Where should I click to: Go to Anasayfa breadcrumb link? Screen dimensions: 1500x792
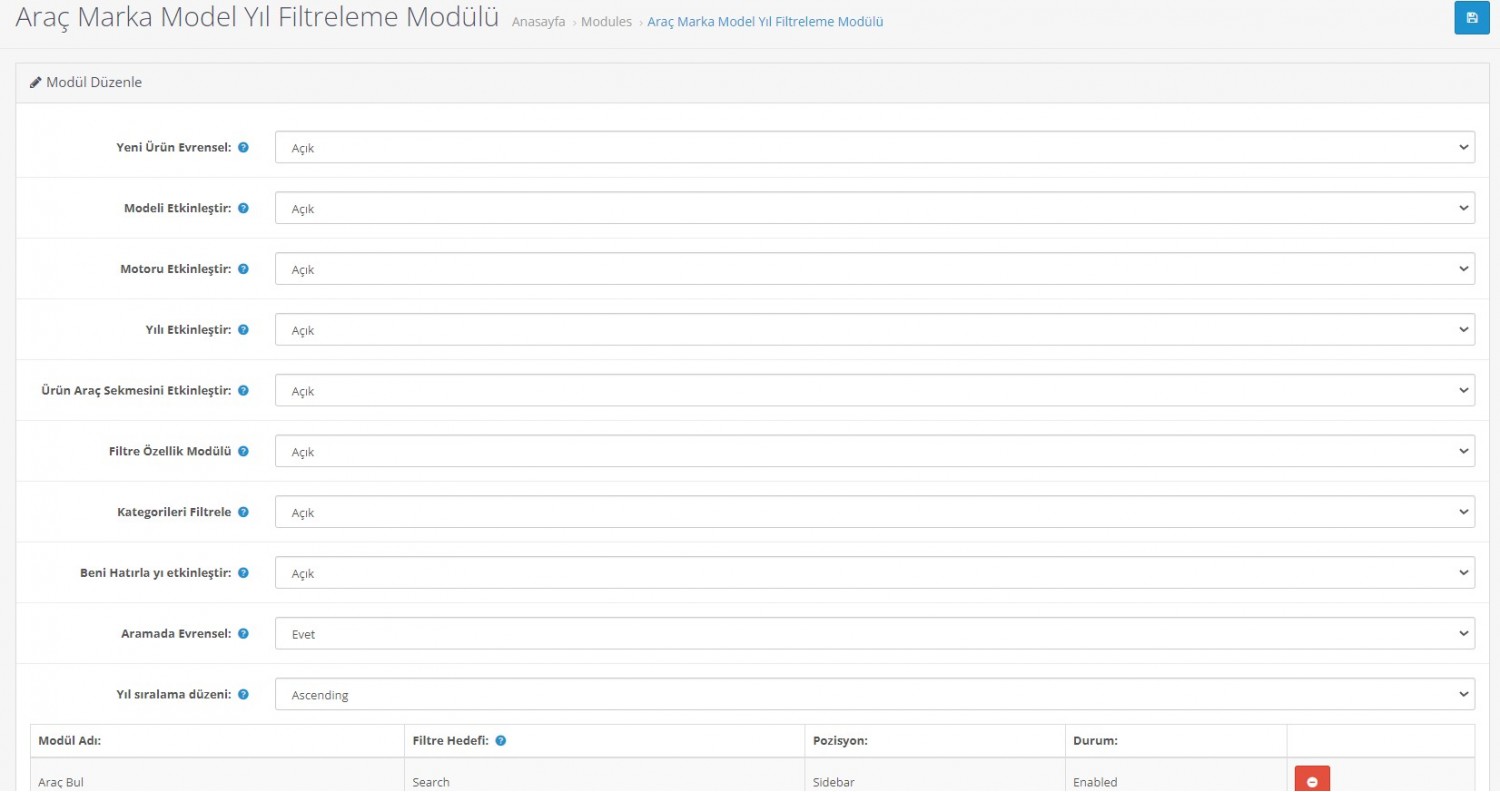[x=538, y=22]
